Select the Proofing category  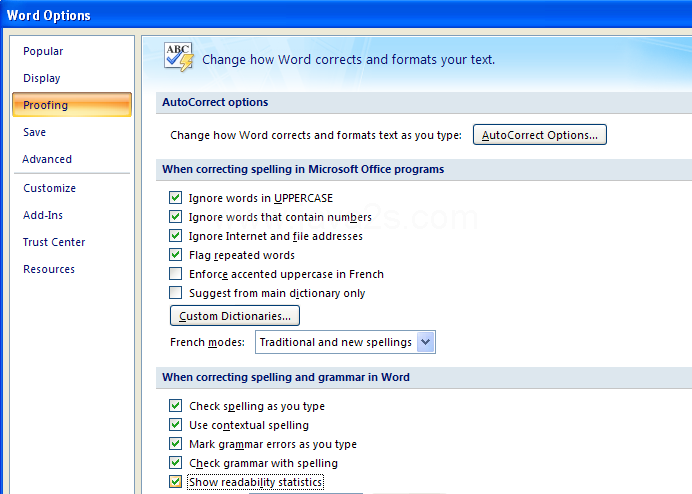click(x=72, y=105)
